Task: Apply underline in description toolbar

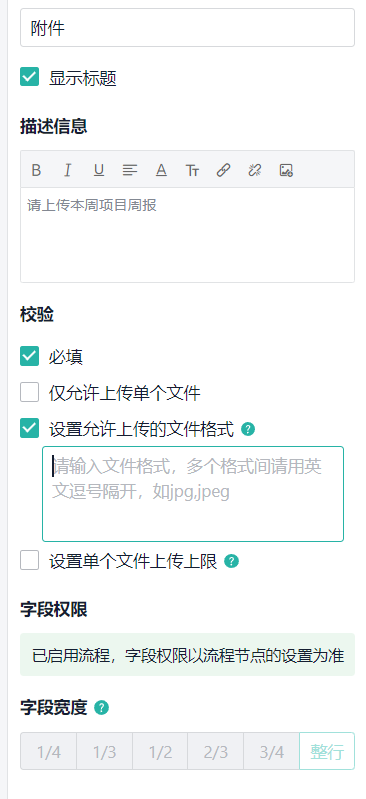Action: [98, 170]
